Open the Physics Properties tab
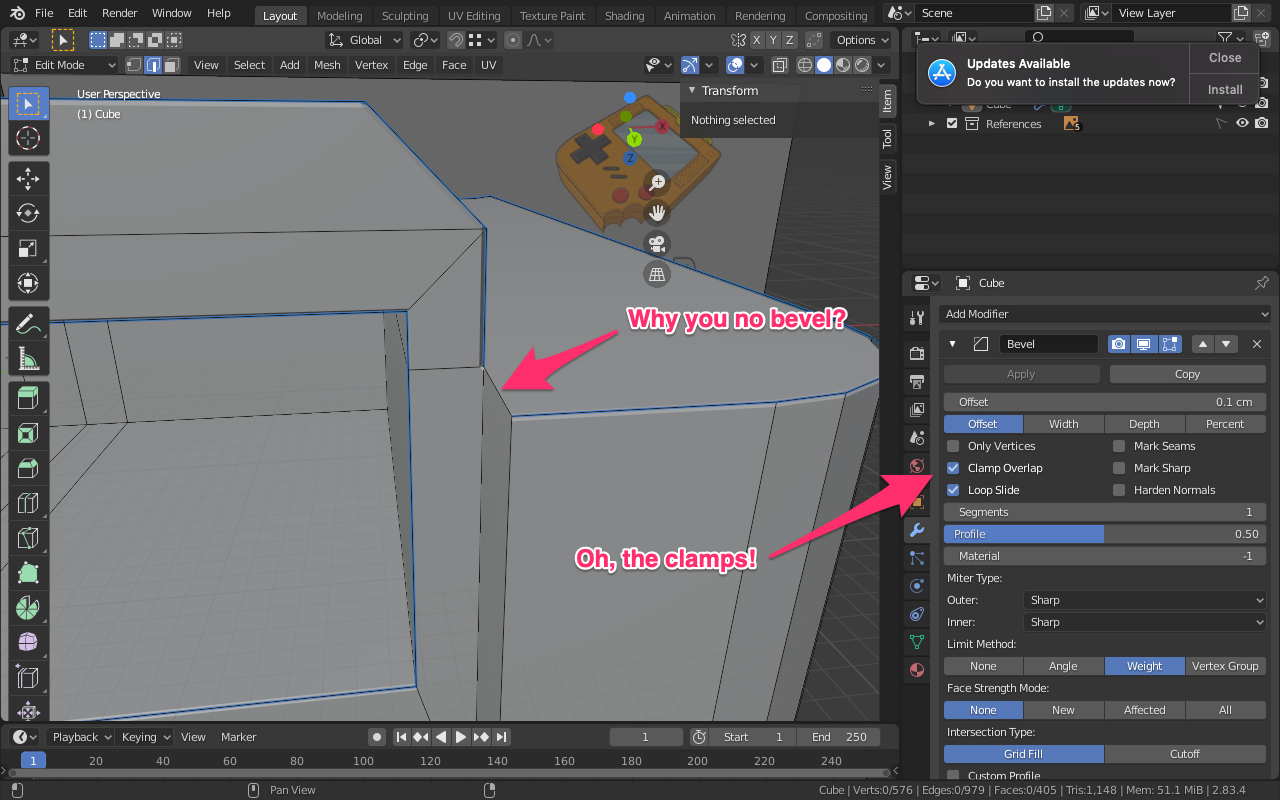Screen dimensions: 1280x800 (917, 585)
